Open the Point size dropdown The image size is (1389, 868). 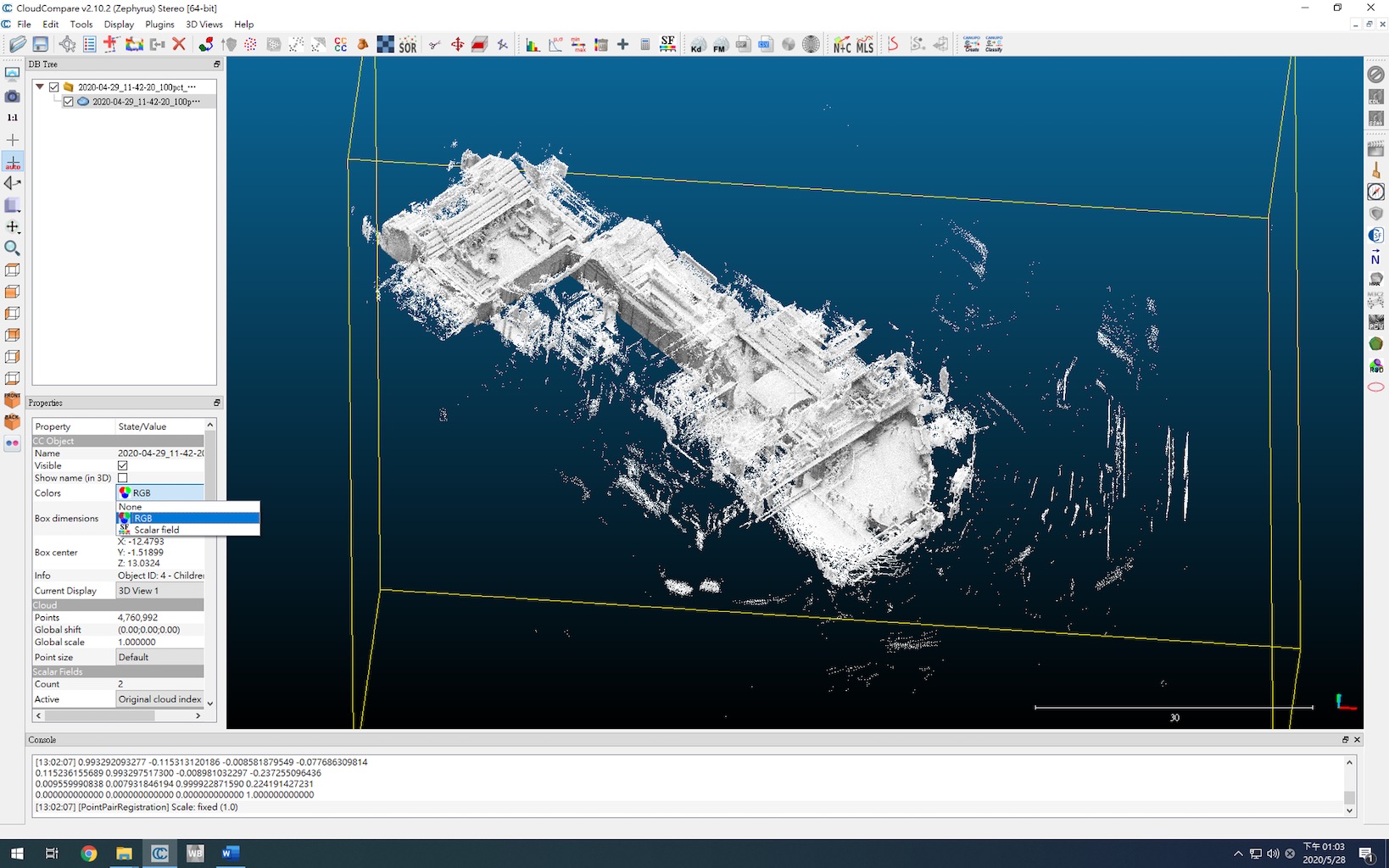point(159,657)
